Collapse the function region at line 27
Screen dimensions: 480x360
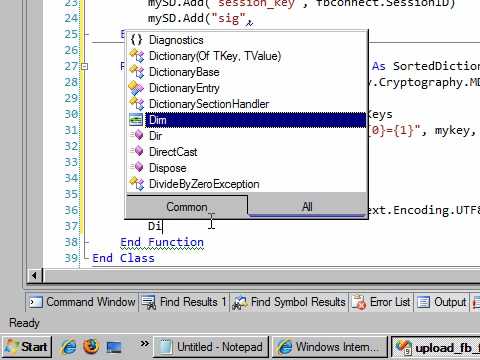84,66
